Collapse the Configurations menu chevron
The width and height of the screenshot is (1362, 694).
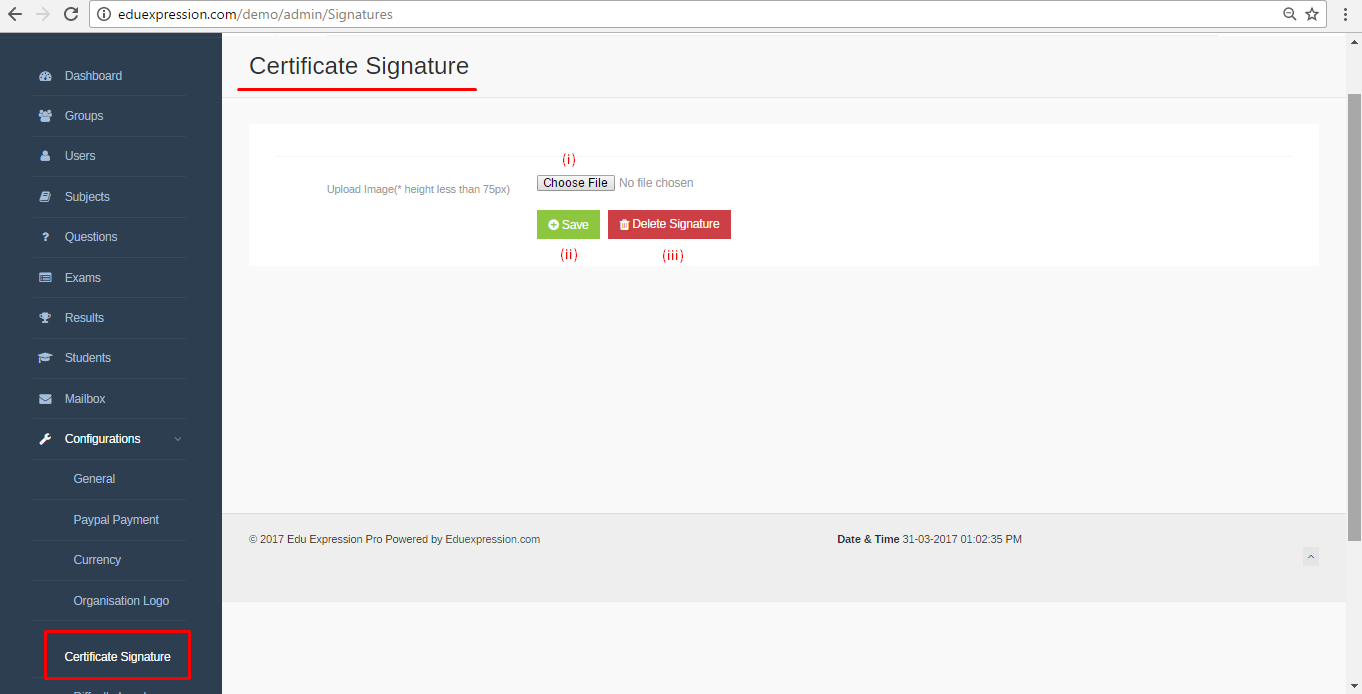[178, 439]
